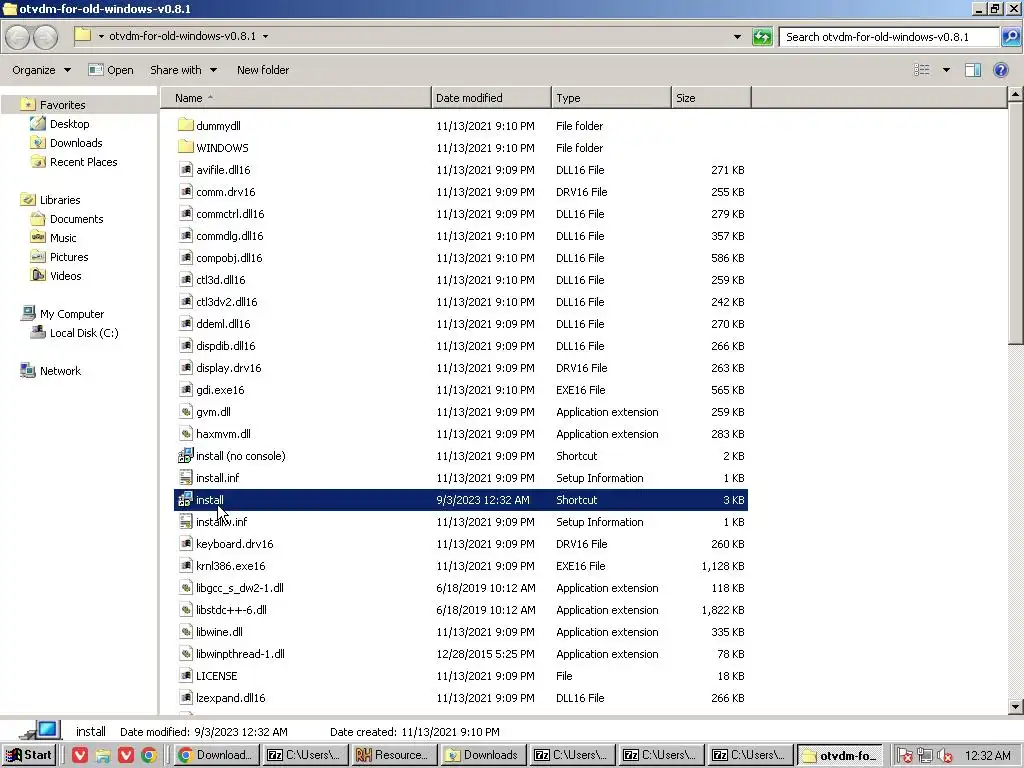Select the krnl386.exe16 file icon
This screenshot has height=768, width=1024.
point(185,566)
